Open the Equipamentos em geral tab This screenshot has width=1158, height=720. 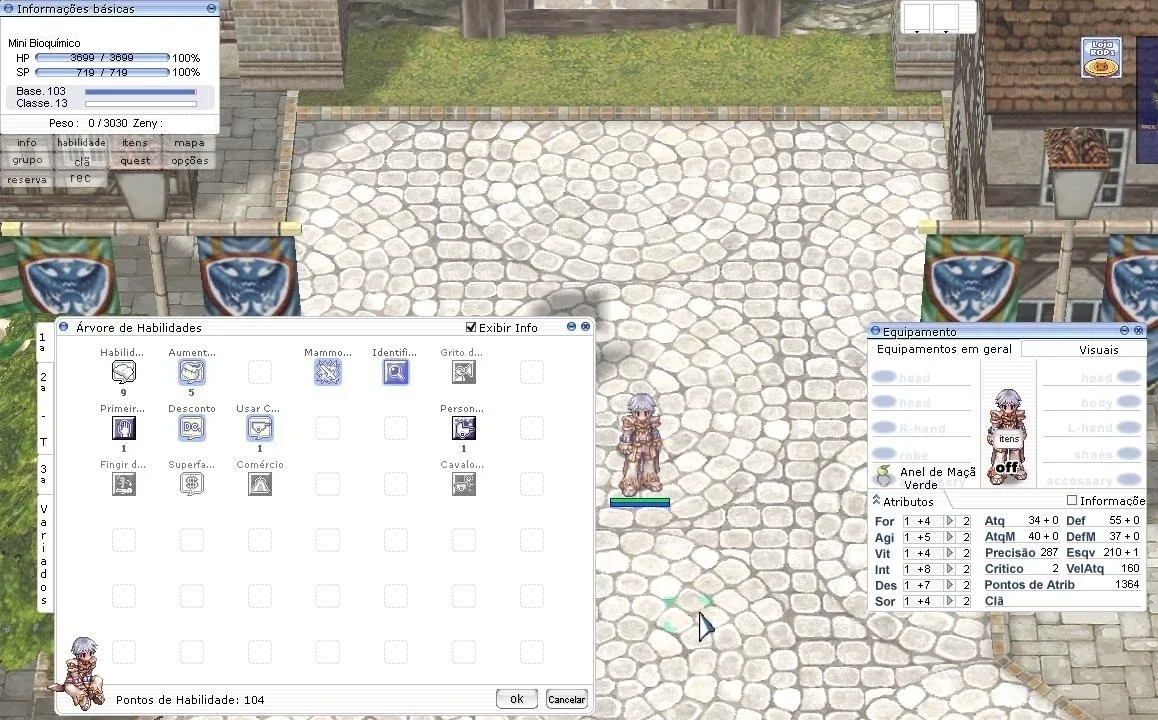click(x=944, y=349)
